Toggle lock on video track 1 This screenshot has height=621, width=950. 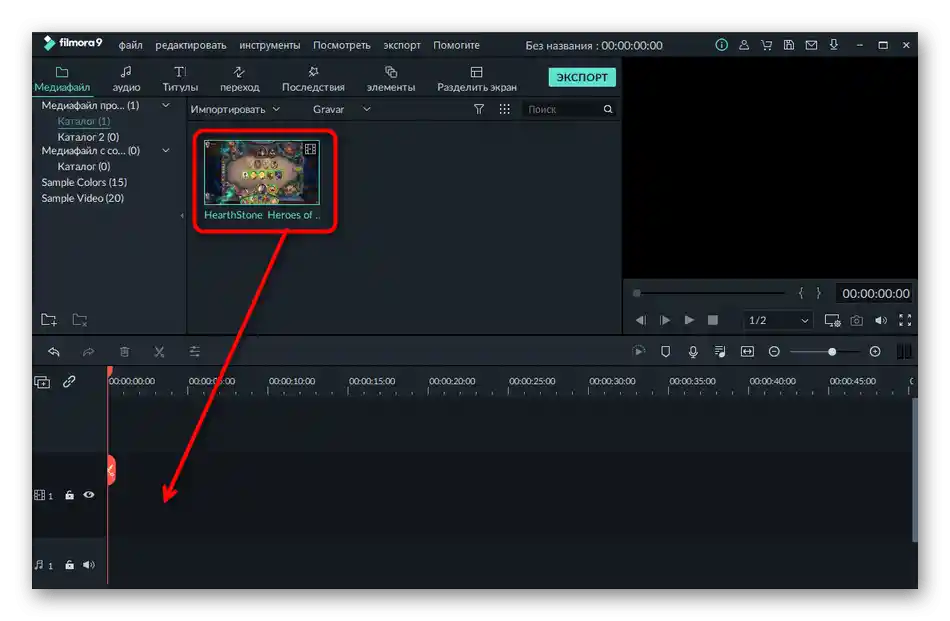[70, 495]
